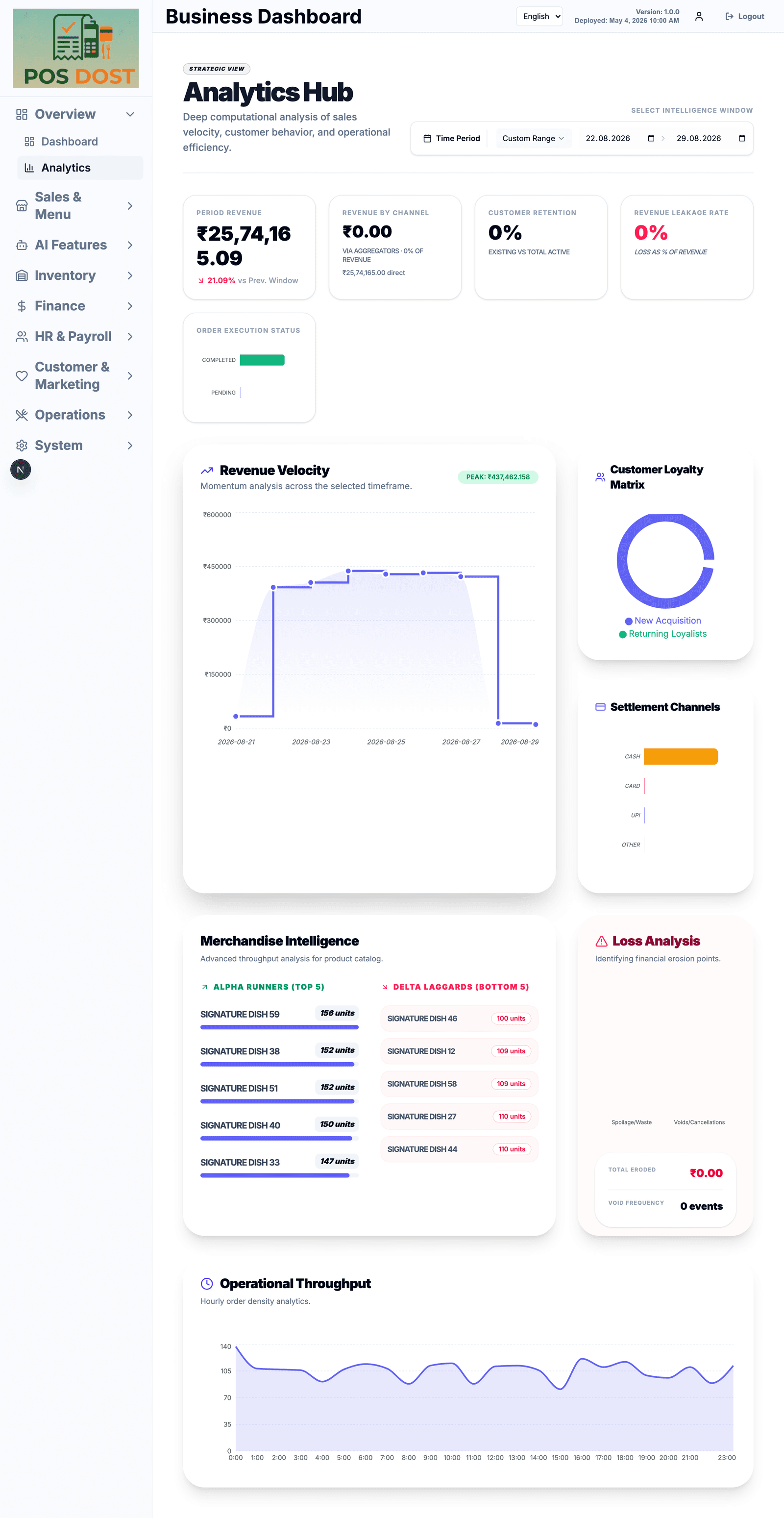Collapse the Overview section chevron
Screen dimensions: 784x1518
pos(130,114)
